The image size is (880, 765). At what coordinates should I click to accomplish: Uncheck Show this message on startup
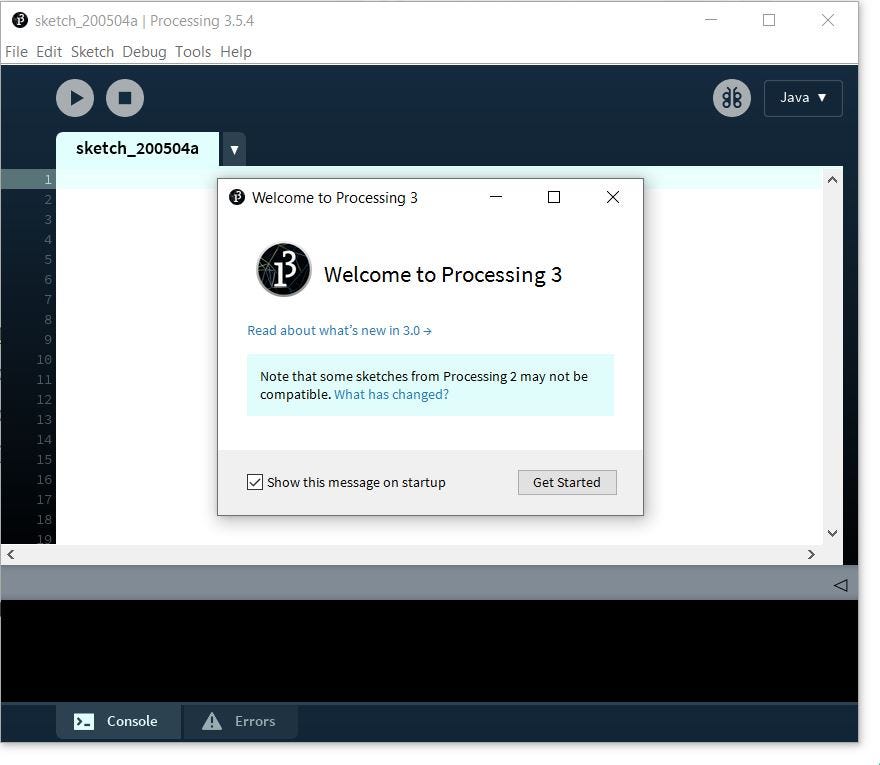click(255, 482)
